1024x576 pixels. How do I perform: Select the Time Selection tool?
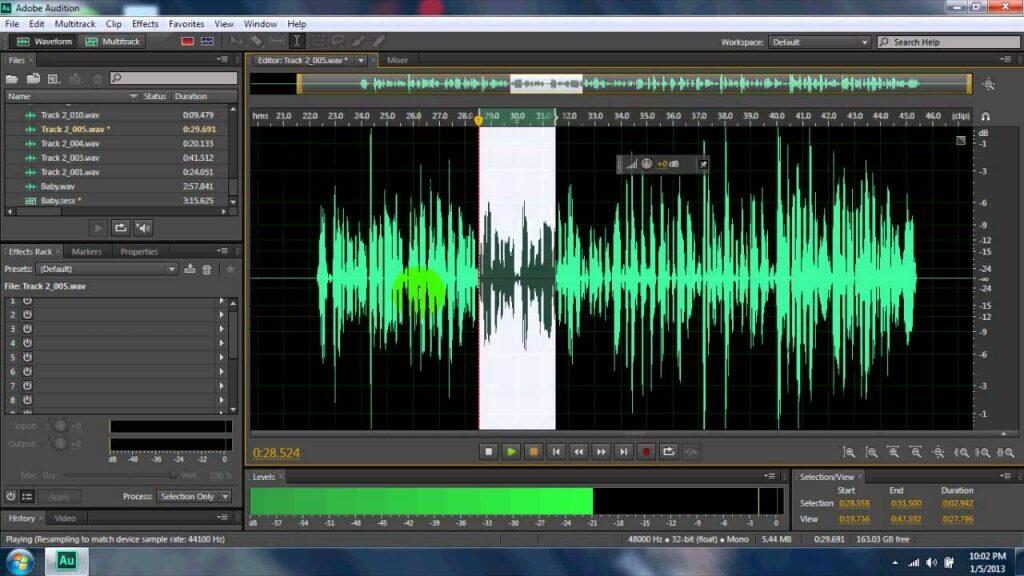click(x=296, y=41)
